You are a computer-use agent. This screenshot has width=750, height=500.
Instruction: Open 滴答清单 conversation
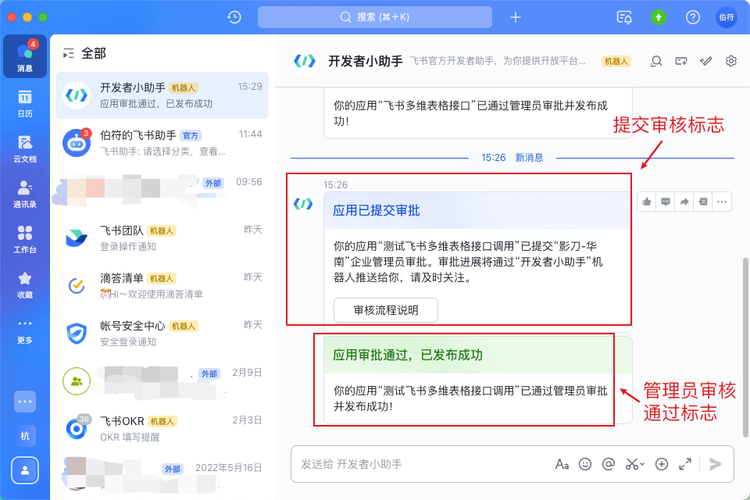coord(162,286)
